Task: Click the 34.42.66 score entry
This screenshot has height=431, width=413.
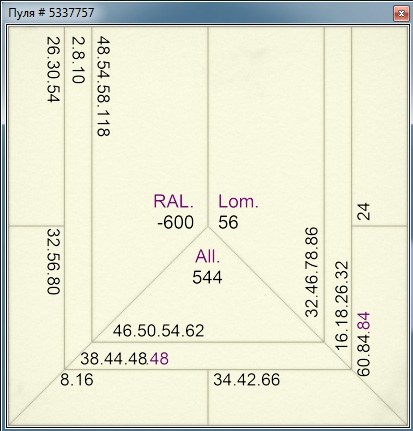Action: [247, 380]
